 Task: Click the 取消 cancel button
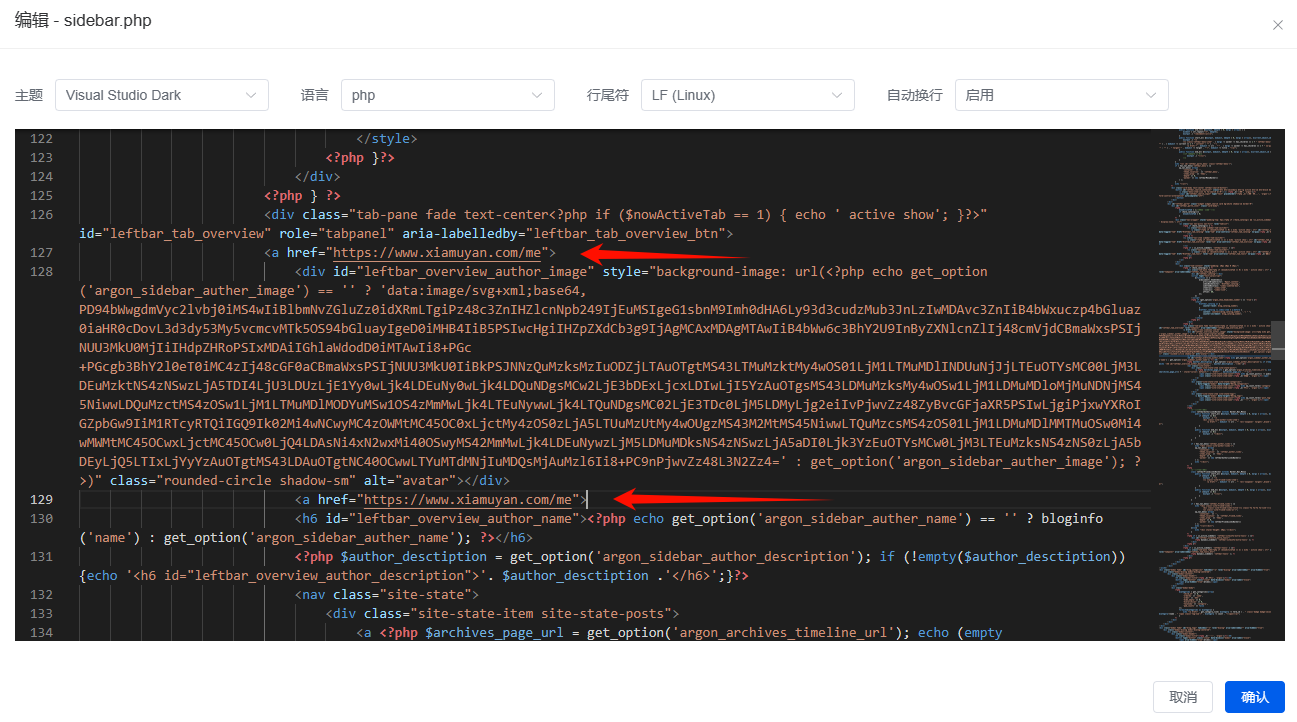(x=1183, y=697)
